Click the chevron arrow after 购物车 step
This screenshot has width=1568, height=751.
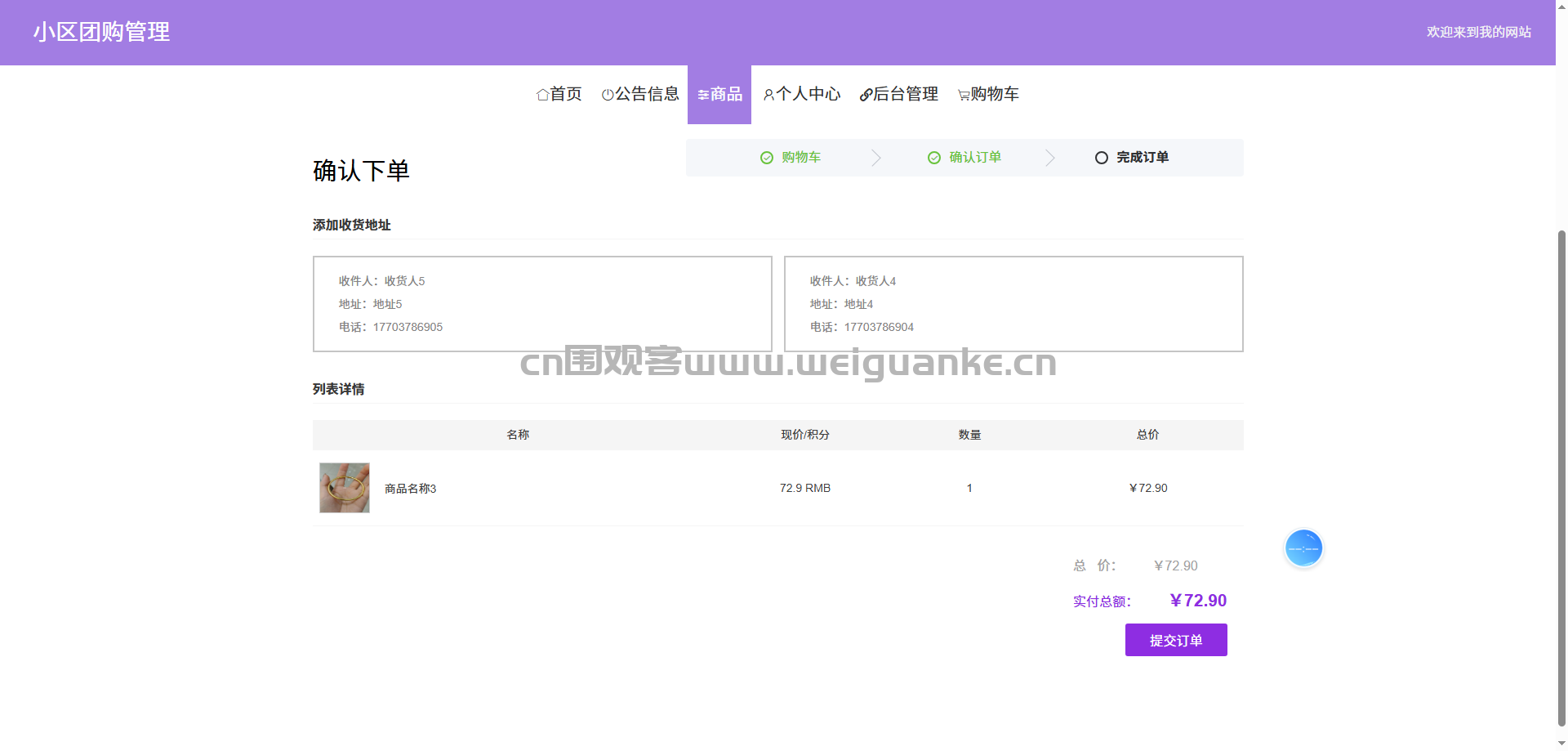(876, 158)
